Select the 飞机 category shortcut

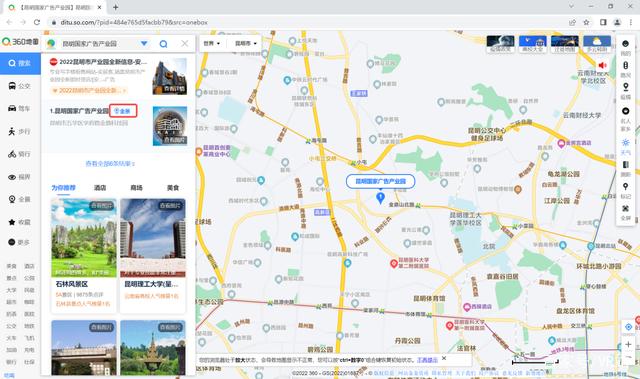pos(29,338)
